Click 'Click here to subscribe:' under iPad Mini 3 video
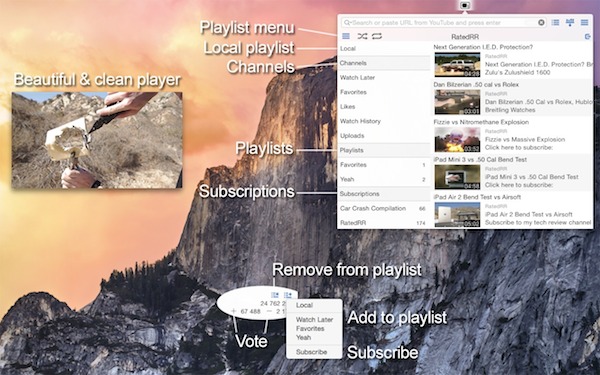Viewport: 600px width, 375px height. pyautogui.click(x=518, y=185)
